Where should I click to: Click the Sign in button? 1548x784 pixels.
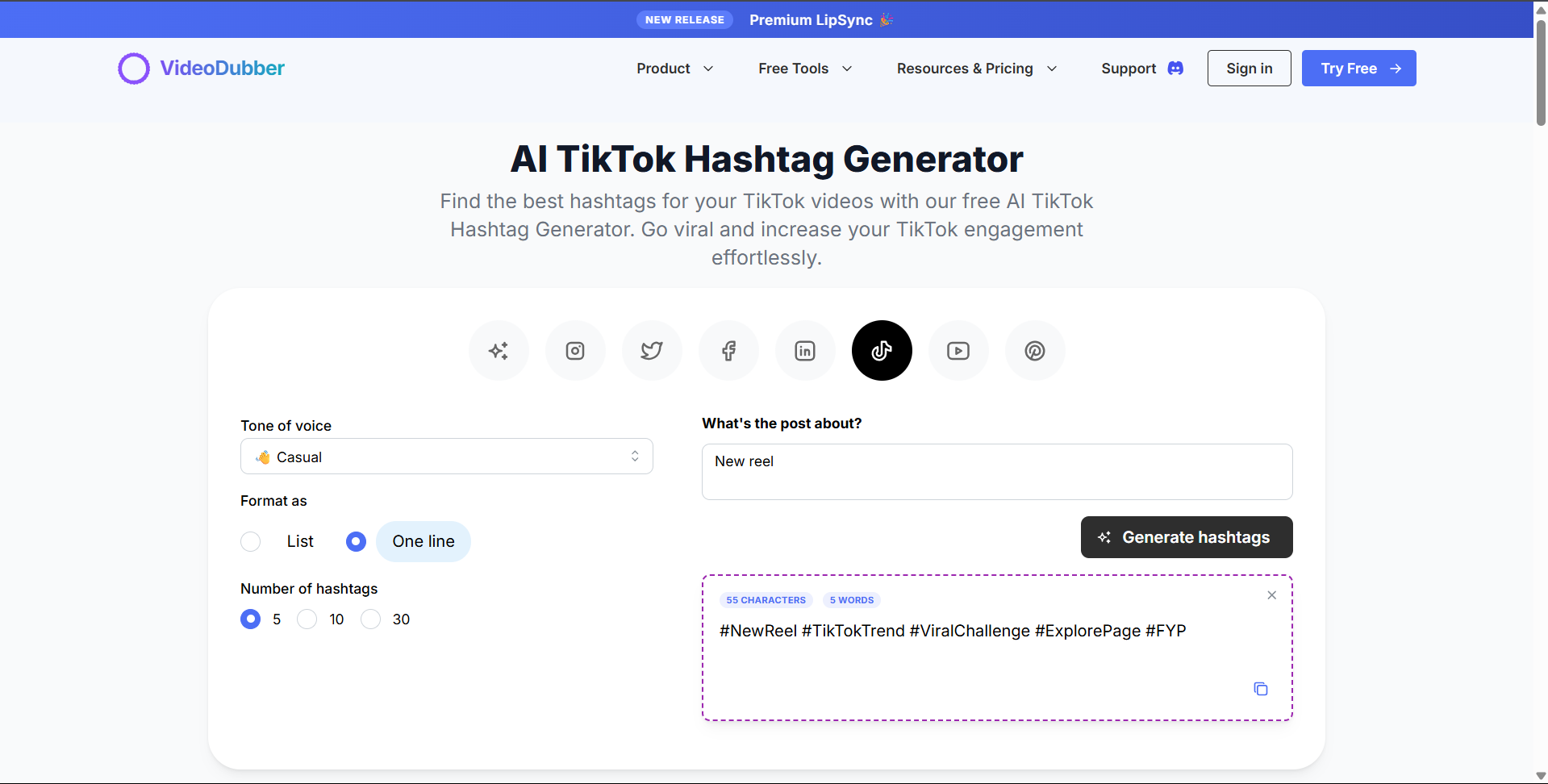coord(1250,69)
